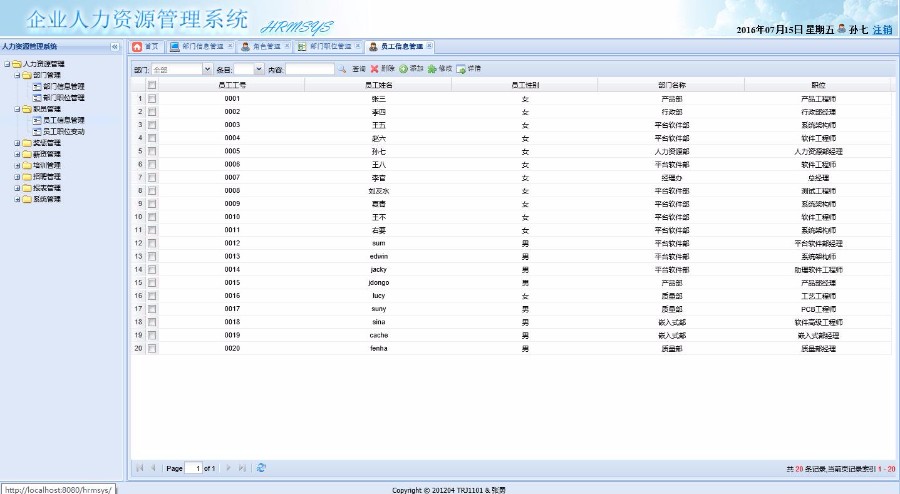Collapse the left navigation panel with double-arrow icon
This screenshot has width=900, height=494.
pos(114,46)
